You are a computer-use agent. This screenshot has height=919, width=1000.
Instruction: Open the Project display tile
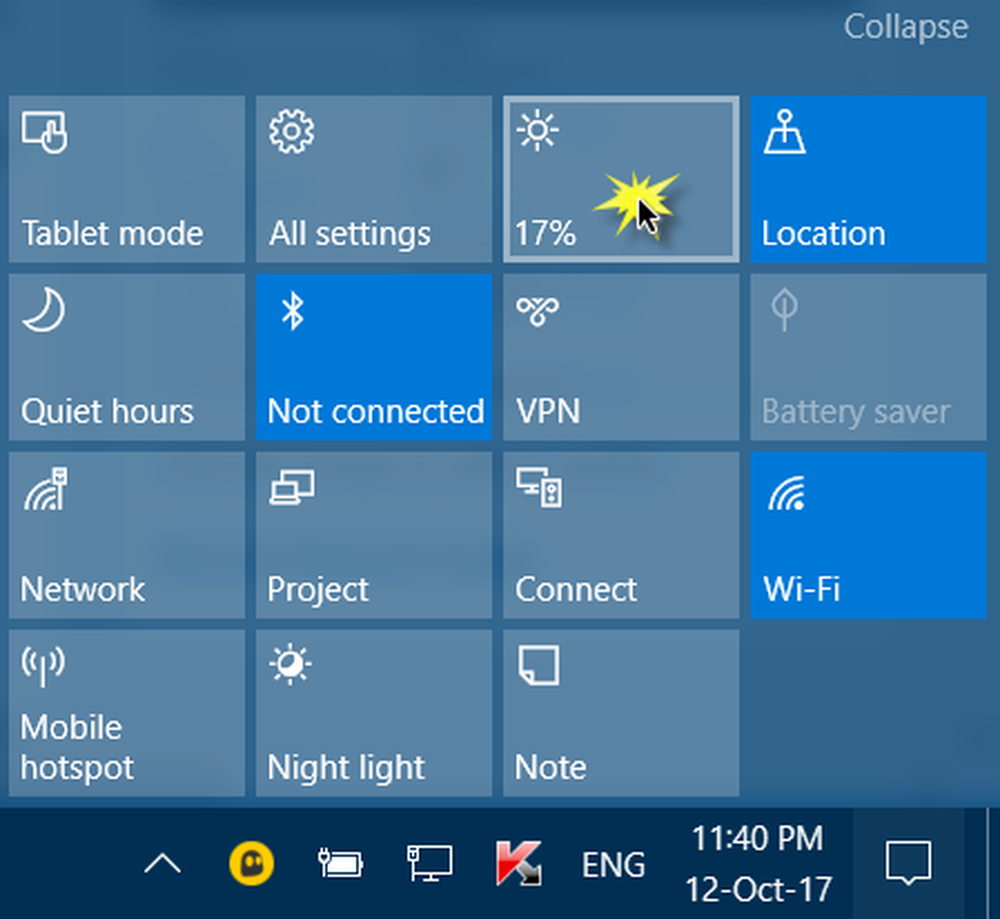click(374, 535)
